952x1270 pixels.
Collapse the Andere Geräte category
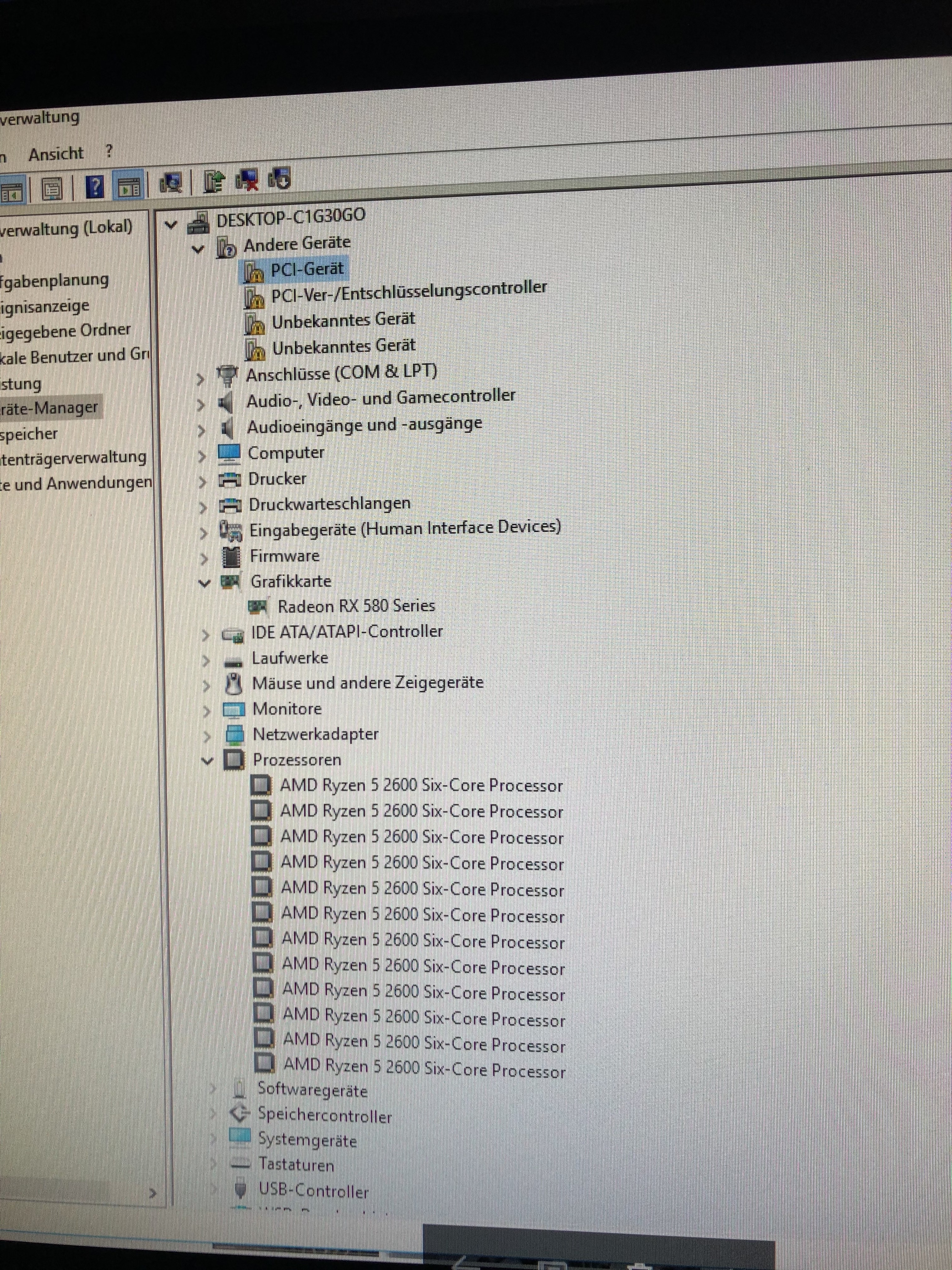tap(198, 249)
